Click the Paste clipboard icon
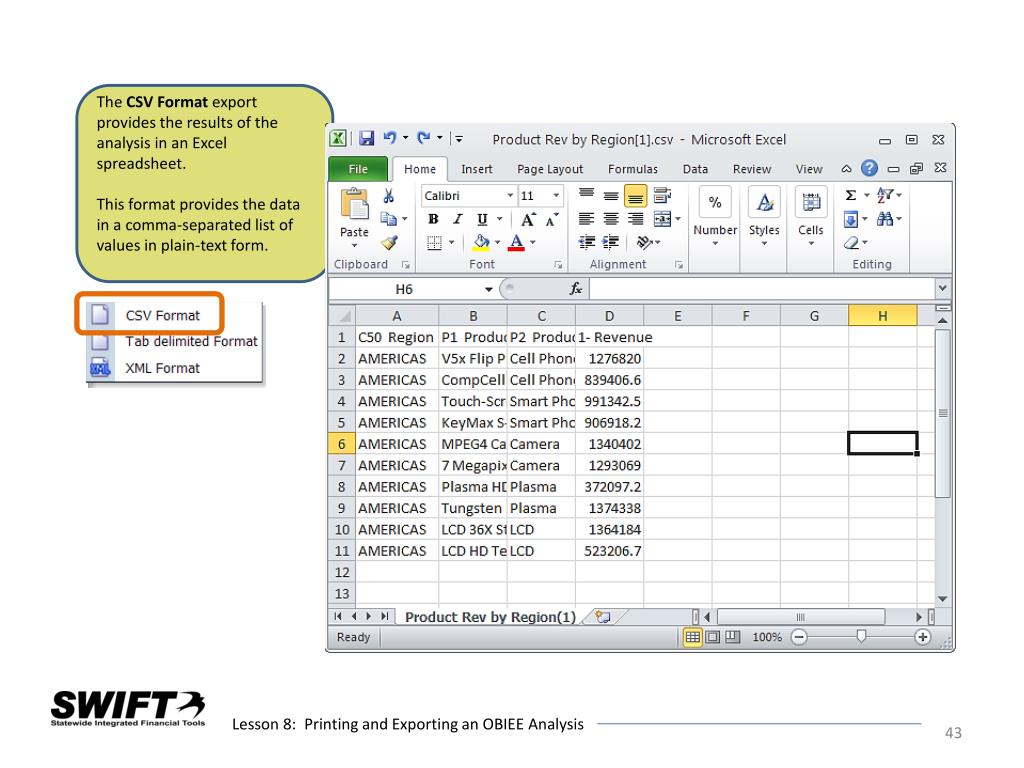 (355, 203)
